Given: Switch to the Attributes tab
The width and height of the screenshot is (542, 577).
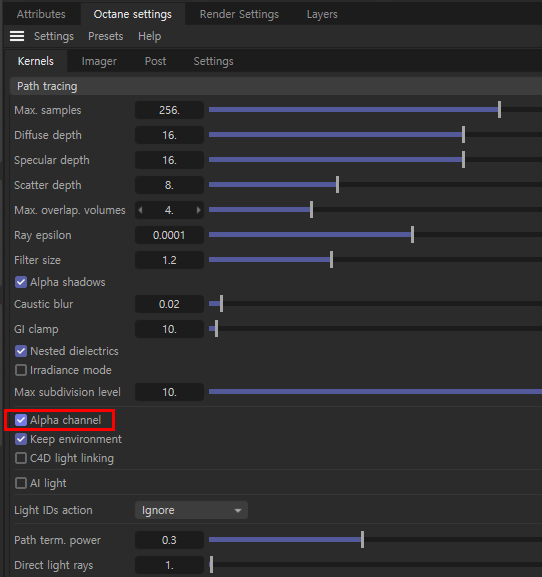Looking at the screenshot, I should (x=41, y=14).
